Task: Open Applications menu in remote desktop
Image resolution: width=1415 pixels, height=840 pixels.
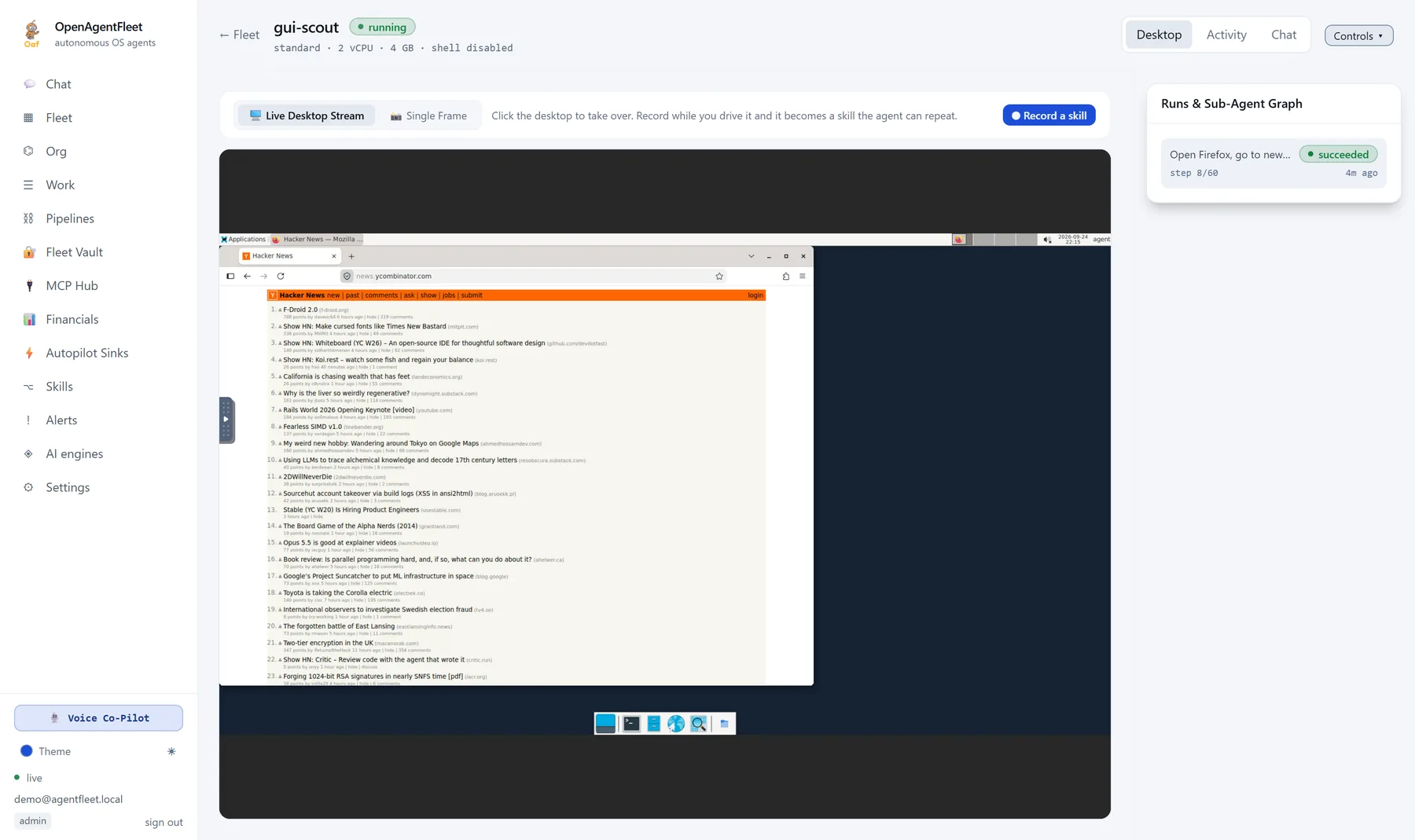Action: point(244,240)
